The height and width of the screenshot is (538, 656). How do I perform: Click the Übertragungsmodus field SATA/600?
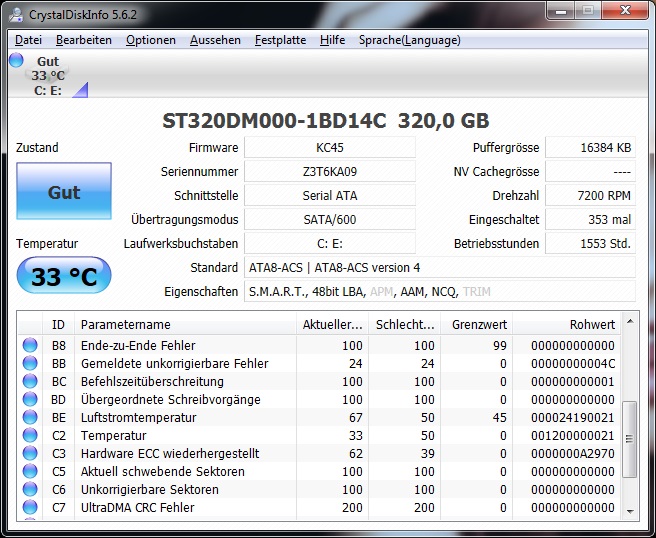click(x=330, y=219)
